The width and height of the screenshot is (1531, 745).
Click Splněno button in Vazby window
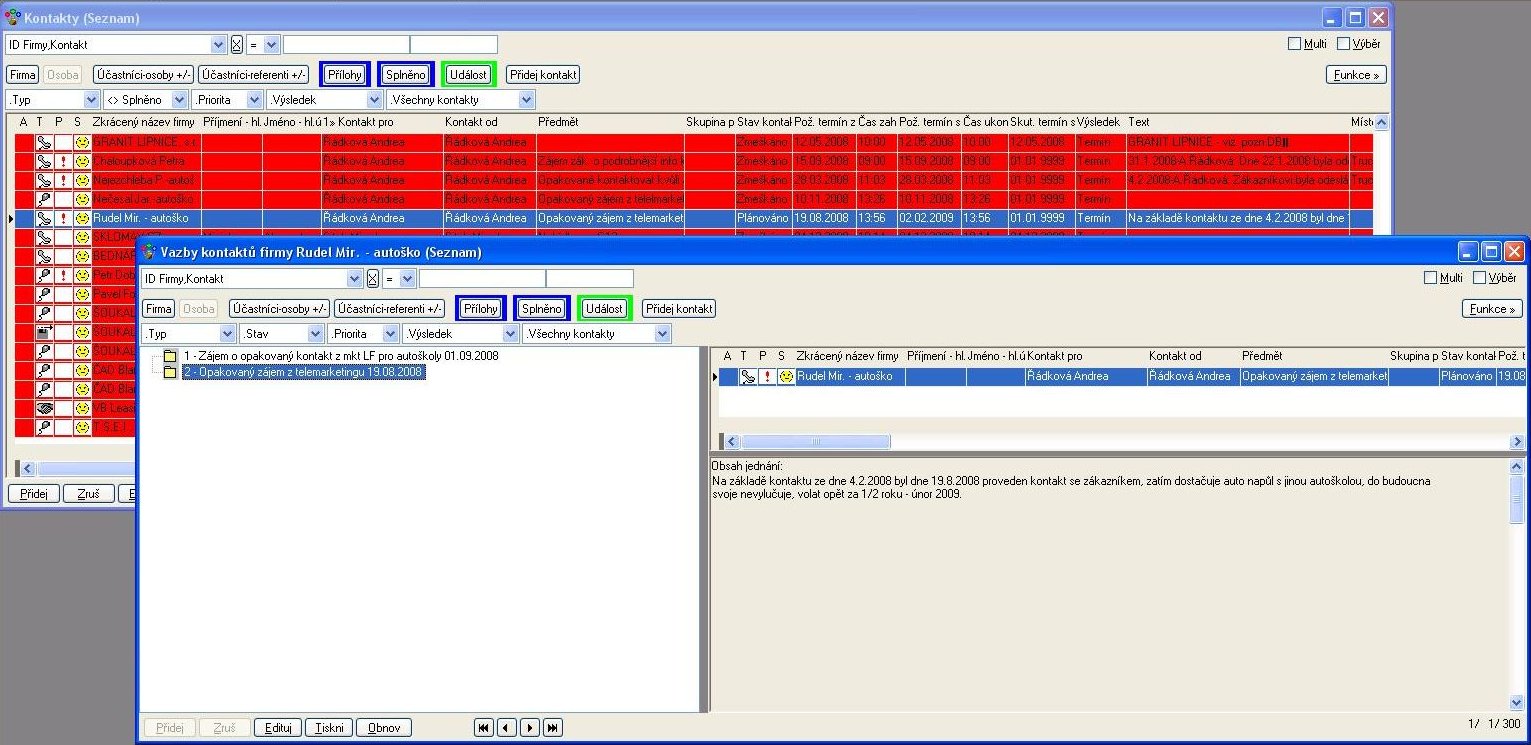click(542, 309)
